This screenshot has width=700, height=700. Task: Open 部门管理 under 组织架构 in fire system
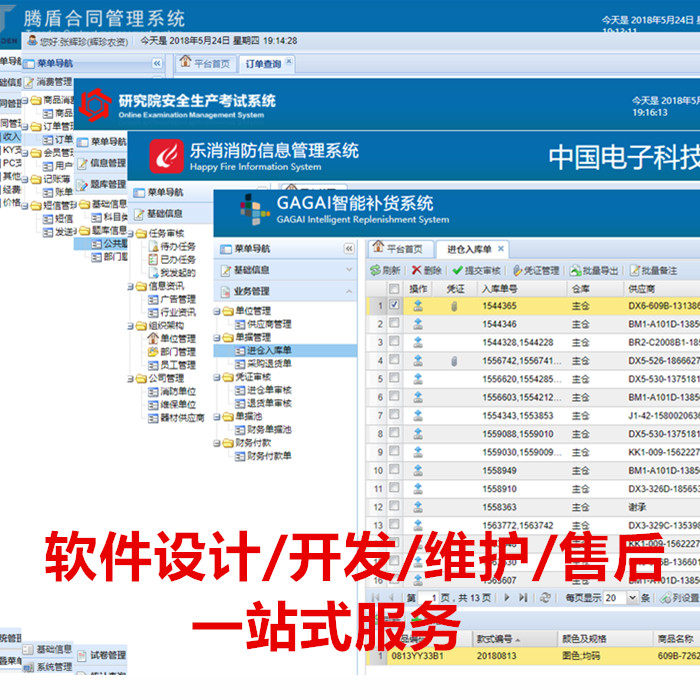178,352
